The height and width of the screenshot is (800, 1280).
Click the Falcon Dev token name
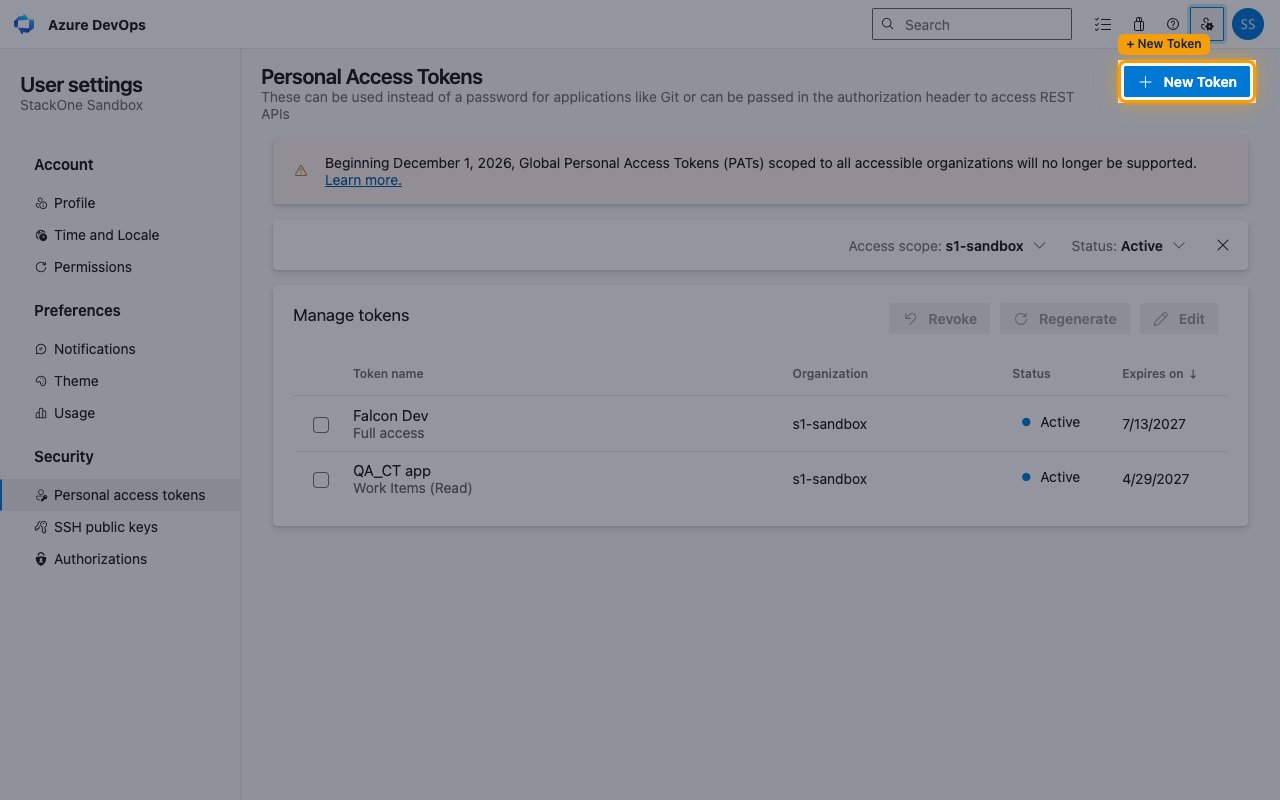(x=391, y=416)
